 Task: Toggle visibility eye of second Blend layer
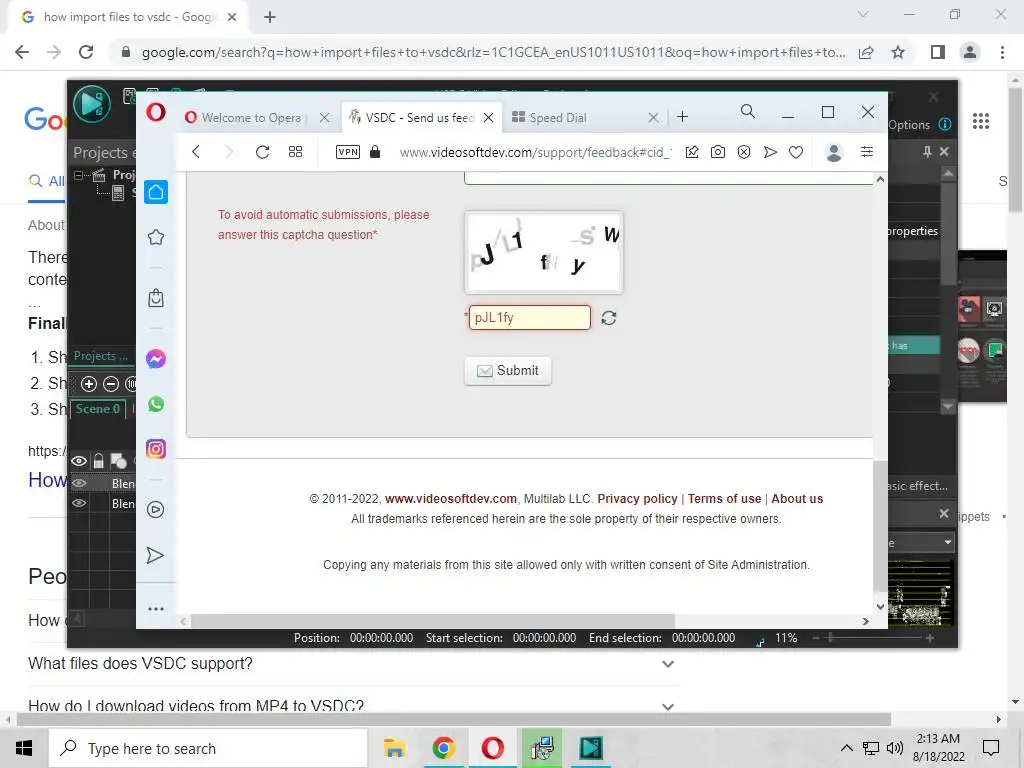coord(79,504)
